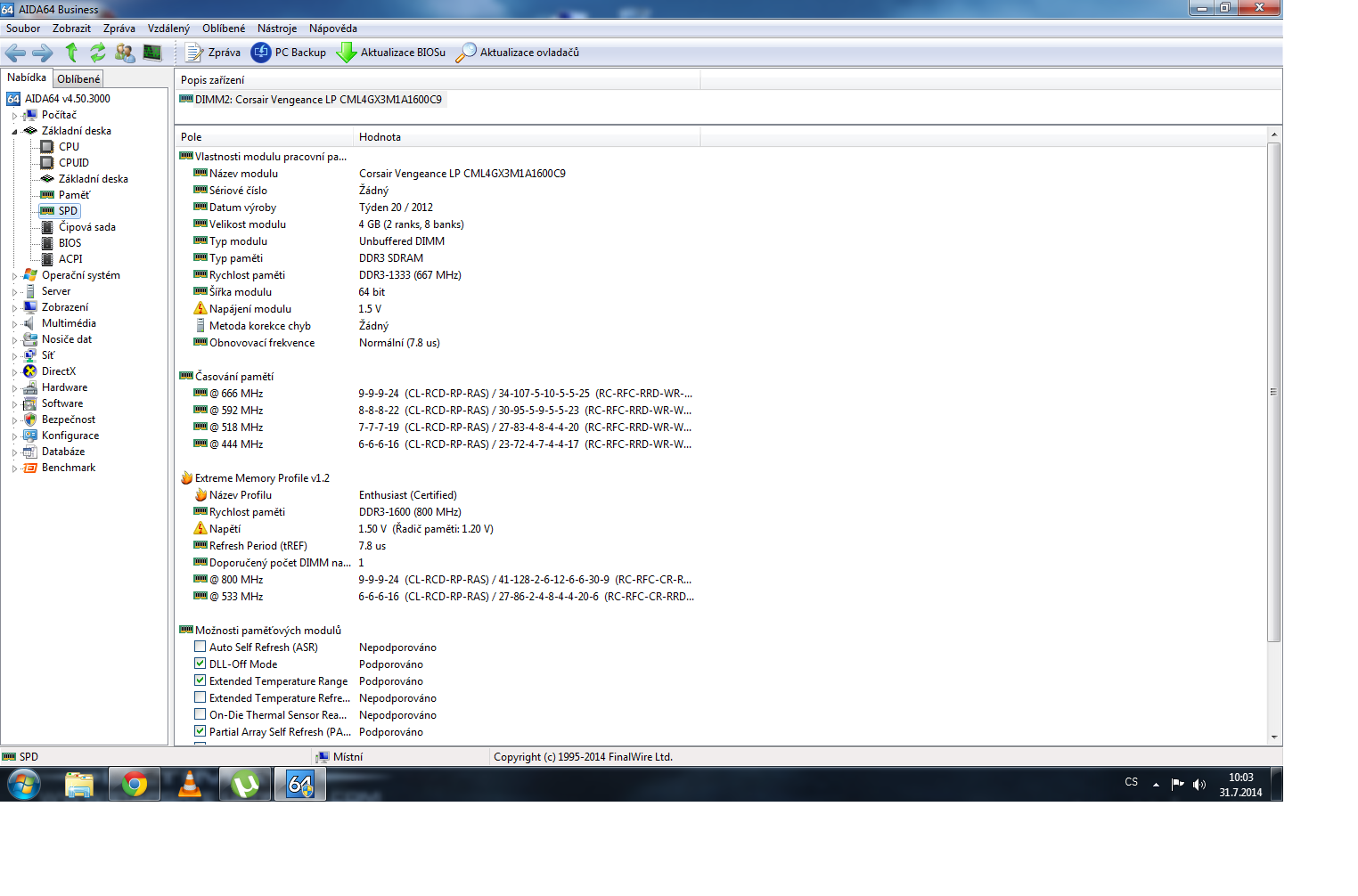Click the volume speaker tray icon

point(1199,785)
